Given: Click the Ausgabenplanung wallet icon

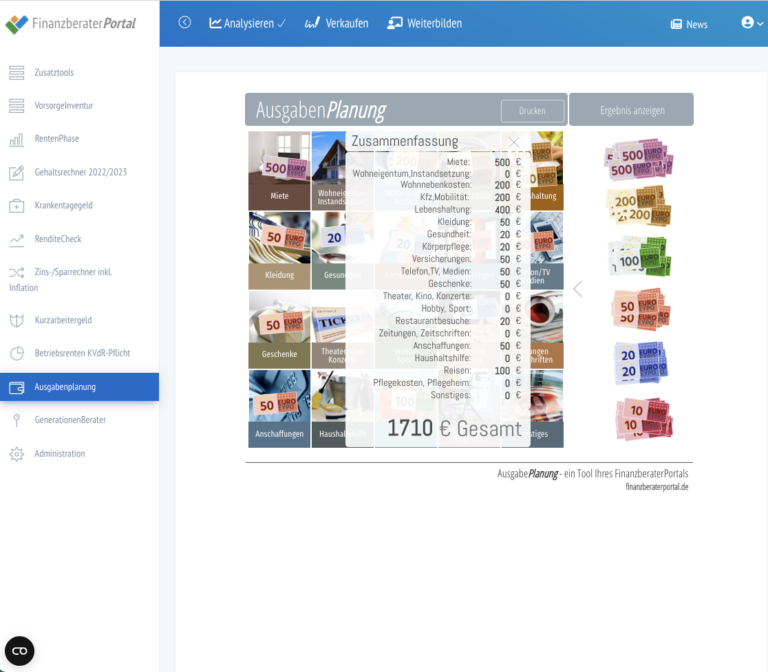Looking at the screenshot, I should click(17, 387).
